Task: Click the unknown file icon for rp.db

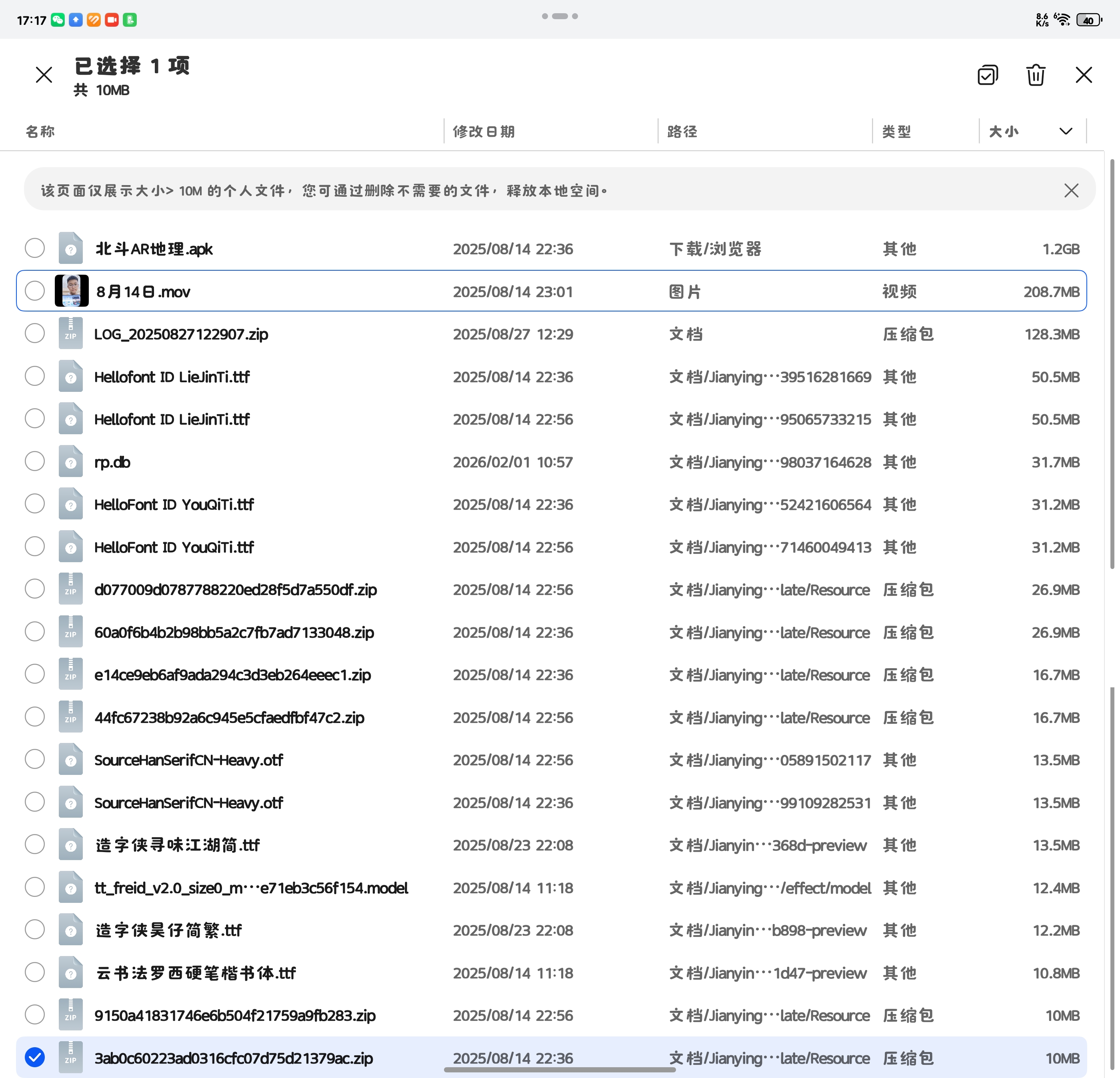Action: [70, 461]
